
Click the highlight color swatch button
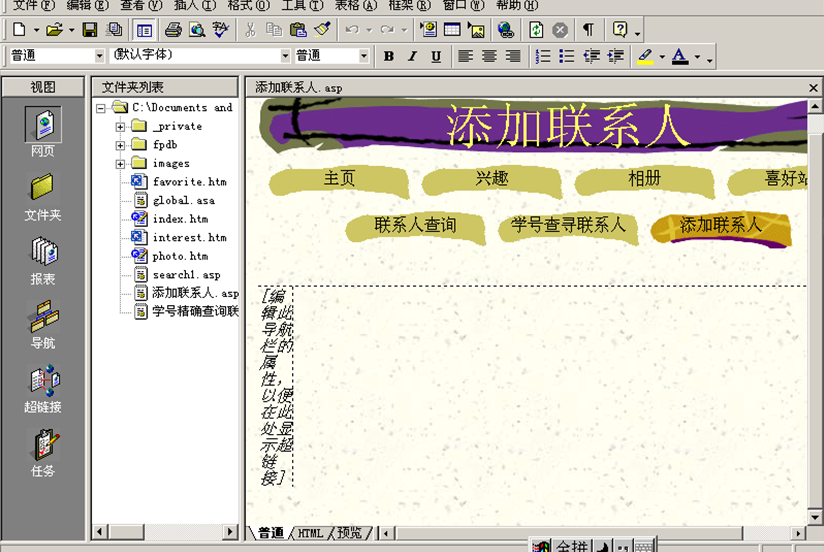(x=646, y=57)
